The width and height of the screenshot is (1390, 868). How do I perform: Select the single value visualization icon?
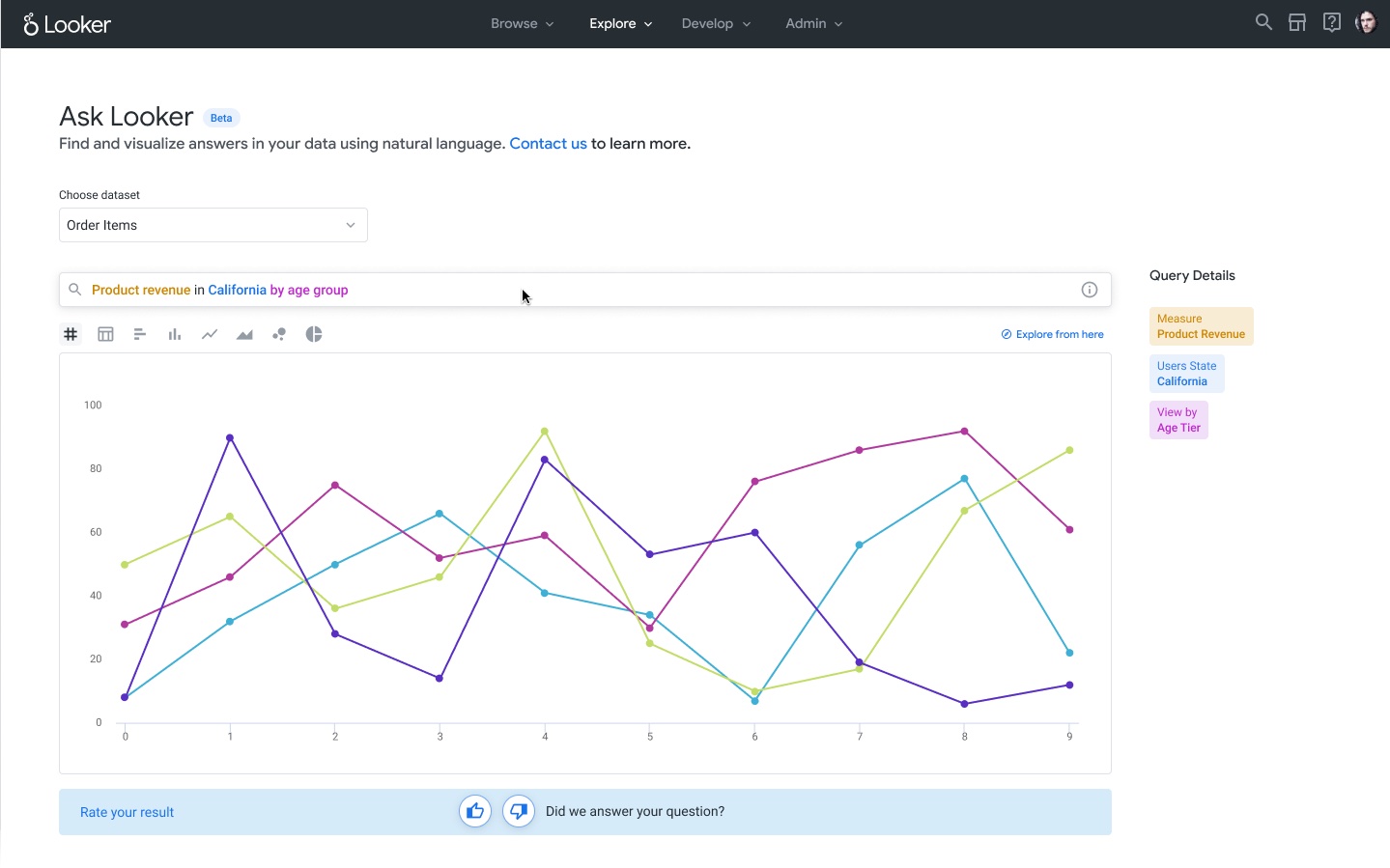click(x=71, y=334)
